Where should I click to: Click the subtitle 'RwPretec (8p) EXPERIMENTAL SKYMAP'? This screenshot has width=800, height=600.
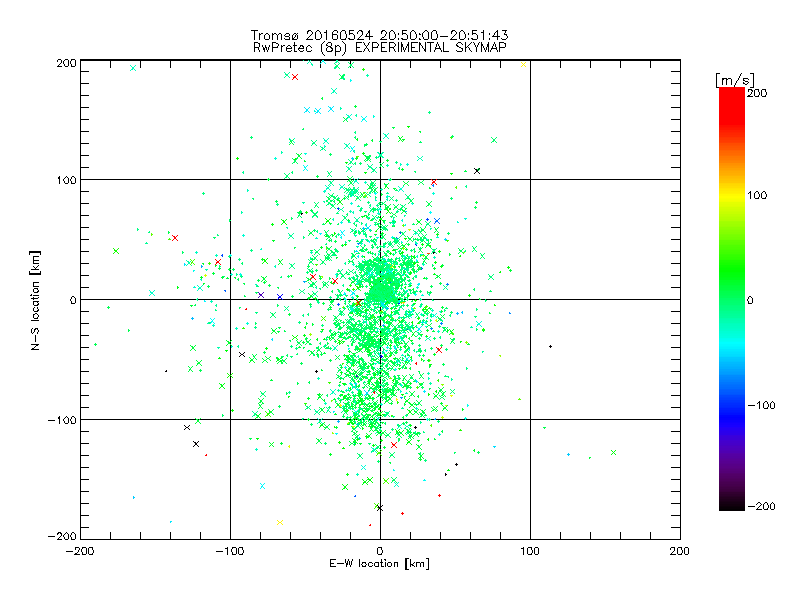(380, 48)
